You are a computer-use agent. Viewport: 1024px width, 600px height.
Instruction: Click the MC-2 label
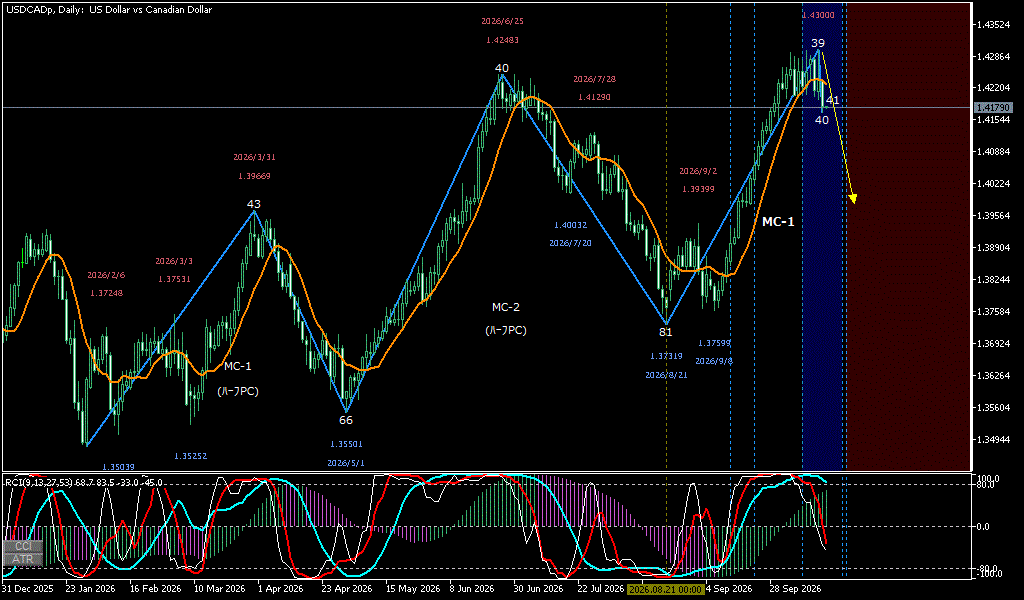505,307
